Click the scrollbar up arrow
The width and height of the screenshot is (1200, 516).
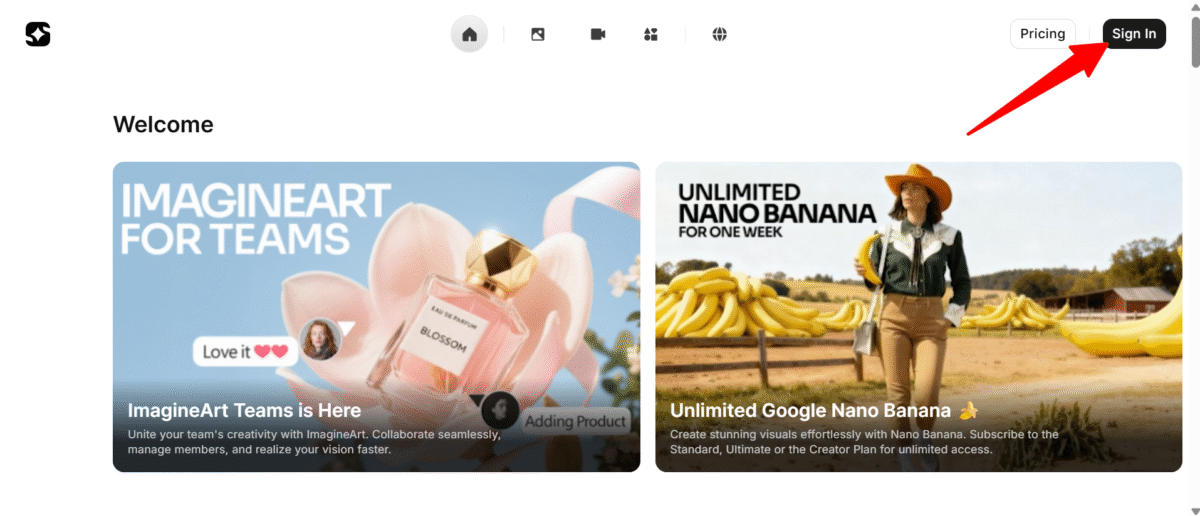[1194, 7]
